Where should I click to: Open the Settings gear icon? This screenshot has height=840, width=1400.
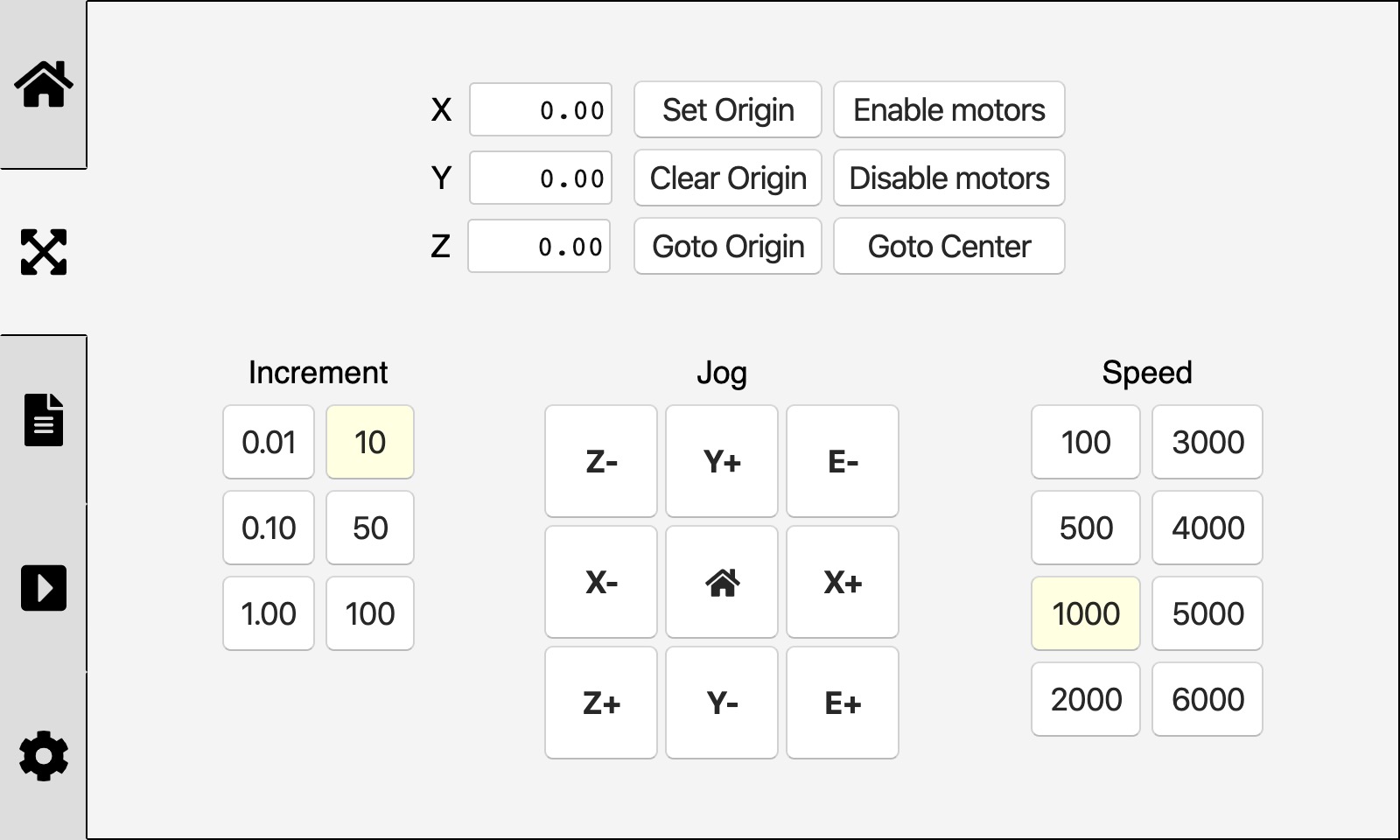click(x=43, y=756)
